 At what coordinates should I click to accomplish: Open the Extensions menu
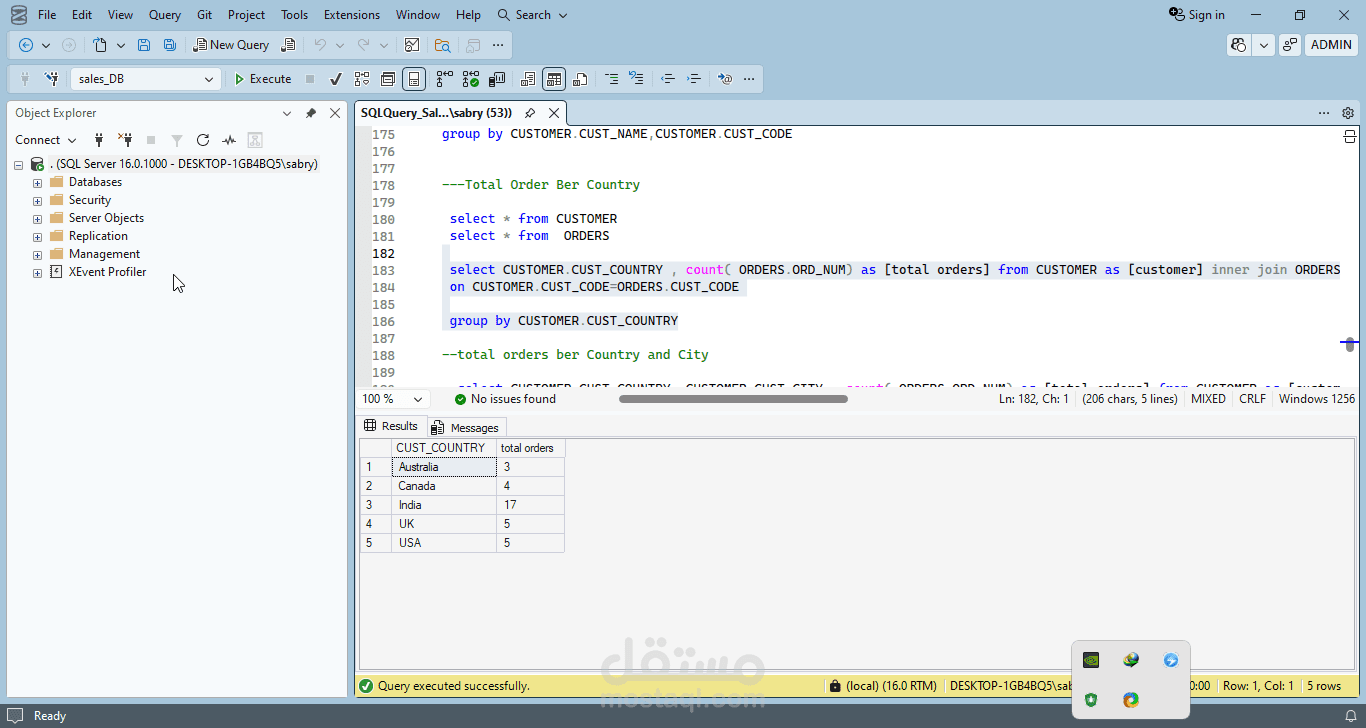coord(352,15)
